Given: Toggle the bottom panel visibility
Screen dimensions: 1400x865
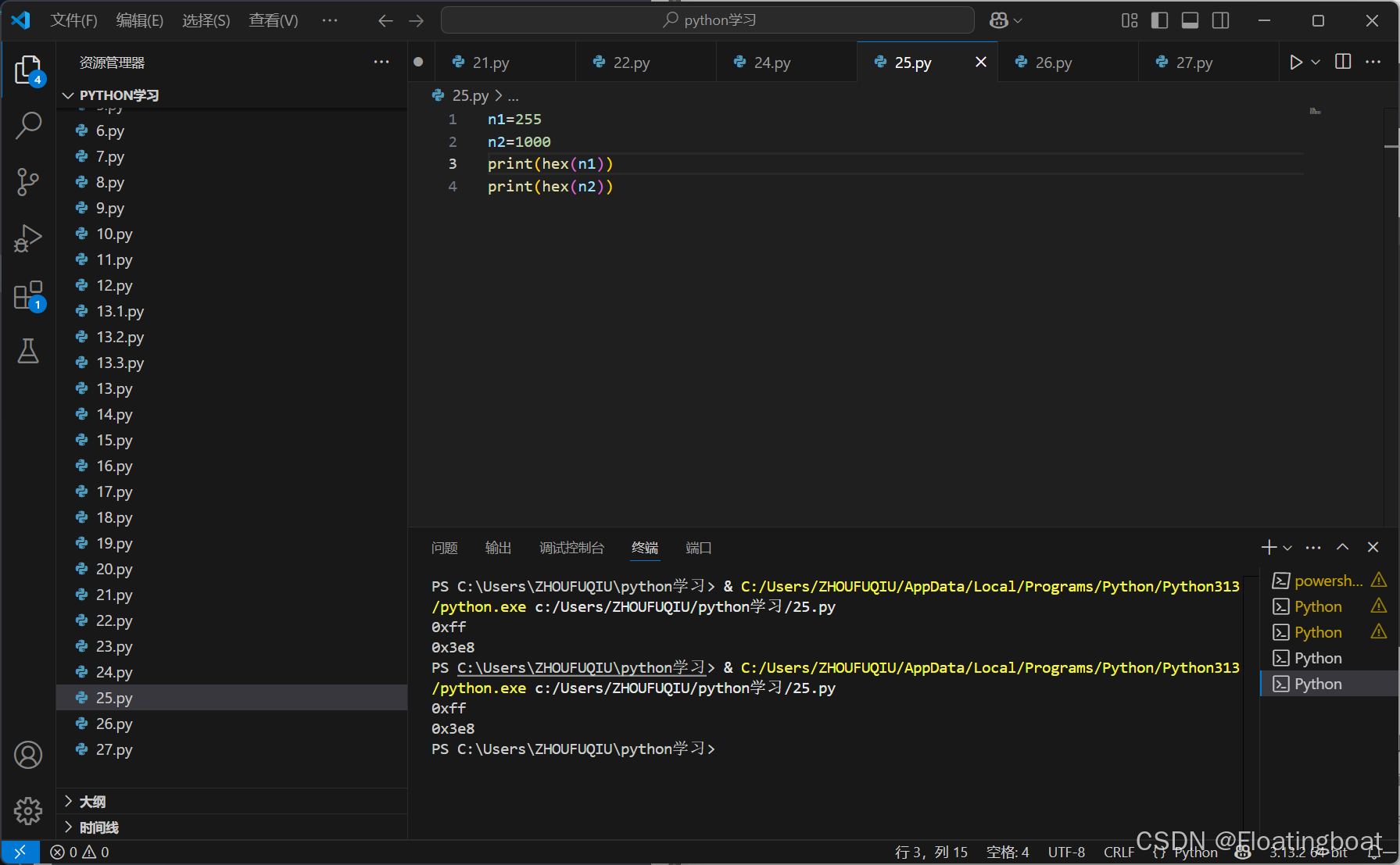Looking at the screenshot, I should tap(1190, 20).
